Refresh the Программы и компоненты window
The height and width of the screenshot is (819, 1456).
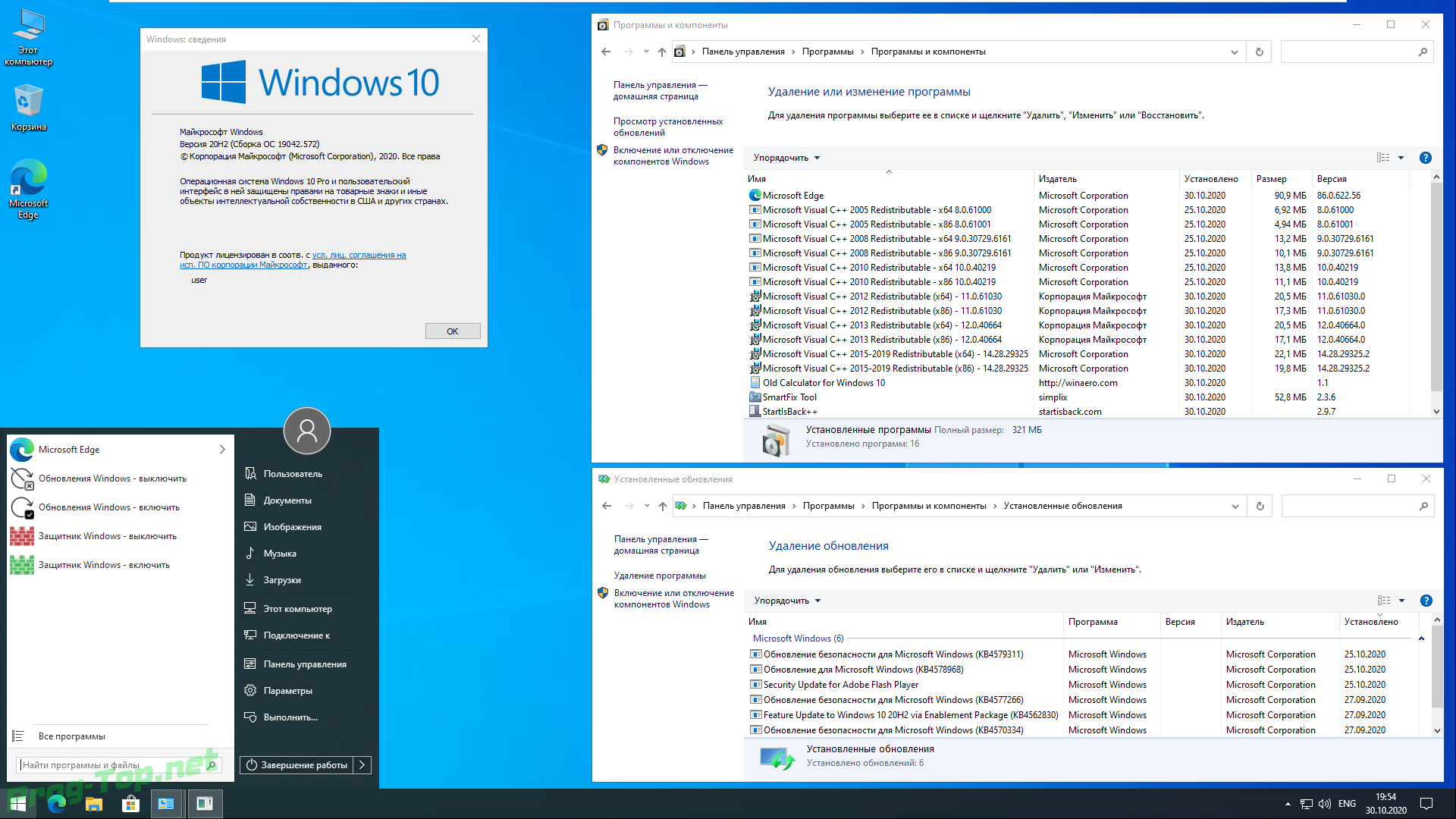click(1260, 52)
